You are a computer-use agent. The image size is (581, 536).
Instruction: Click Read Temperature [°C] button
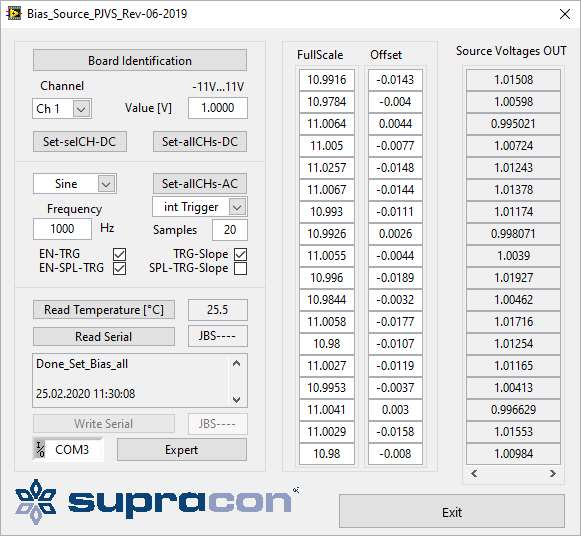pos(104,310)
